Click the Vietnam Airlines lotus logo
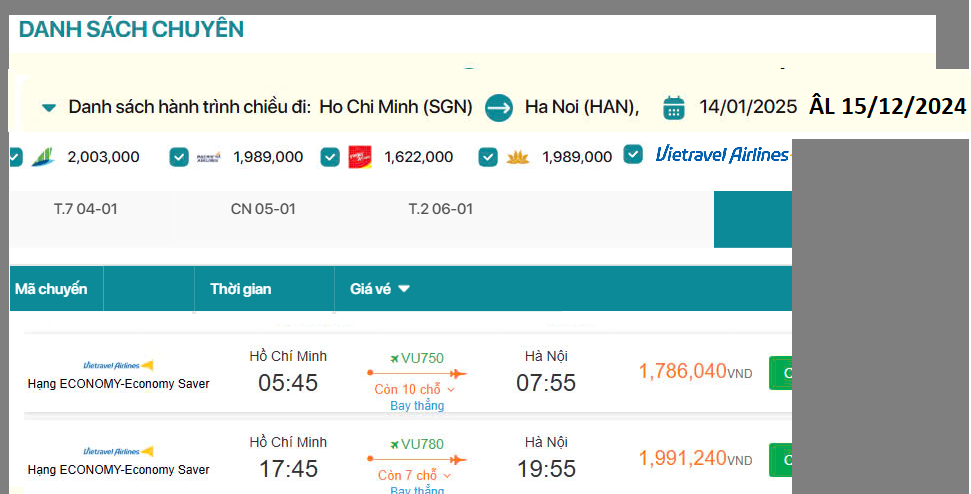 [517, 157]
